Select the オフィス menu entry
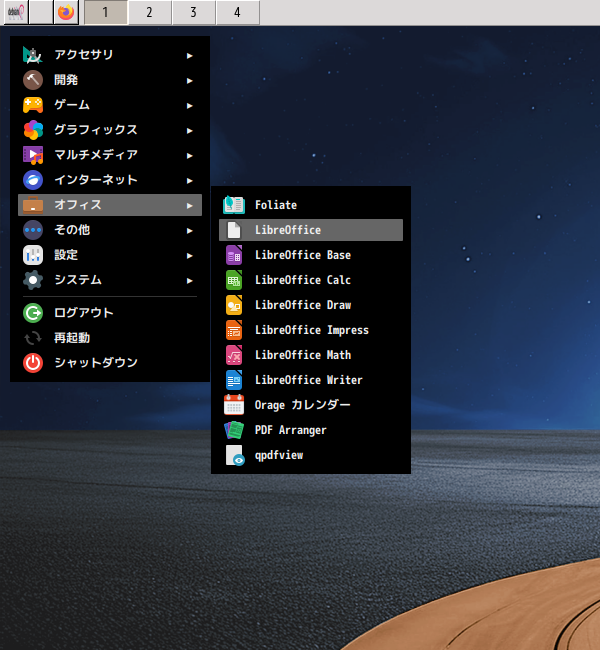Screen dimensions: 600x650 tap(110, 205)
